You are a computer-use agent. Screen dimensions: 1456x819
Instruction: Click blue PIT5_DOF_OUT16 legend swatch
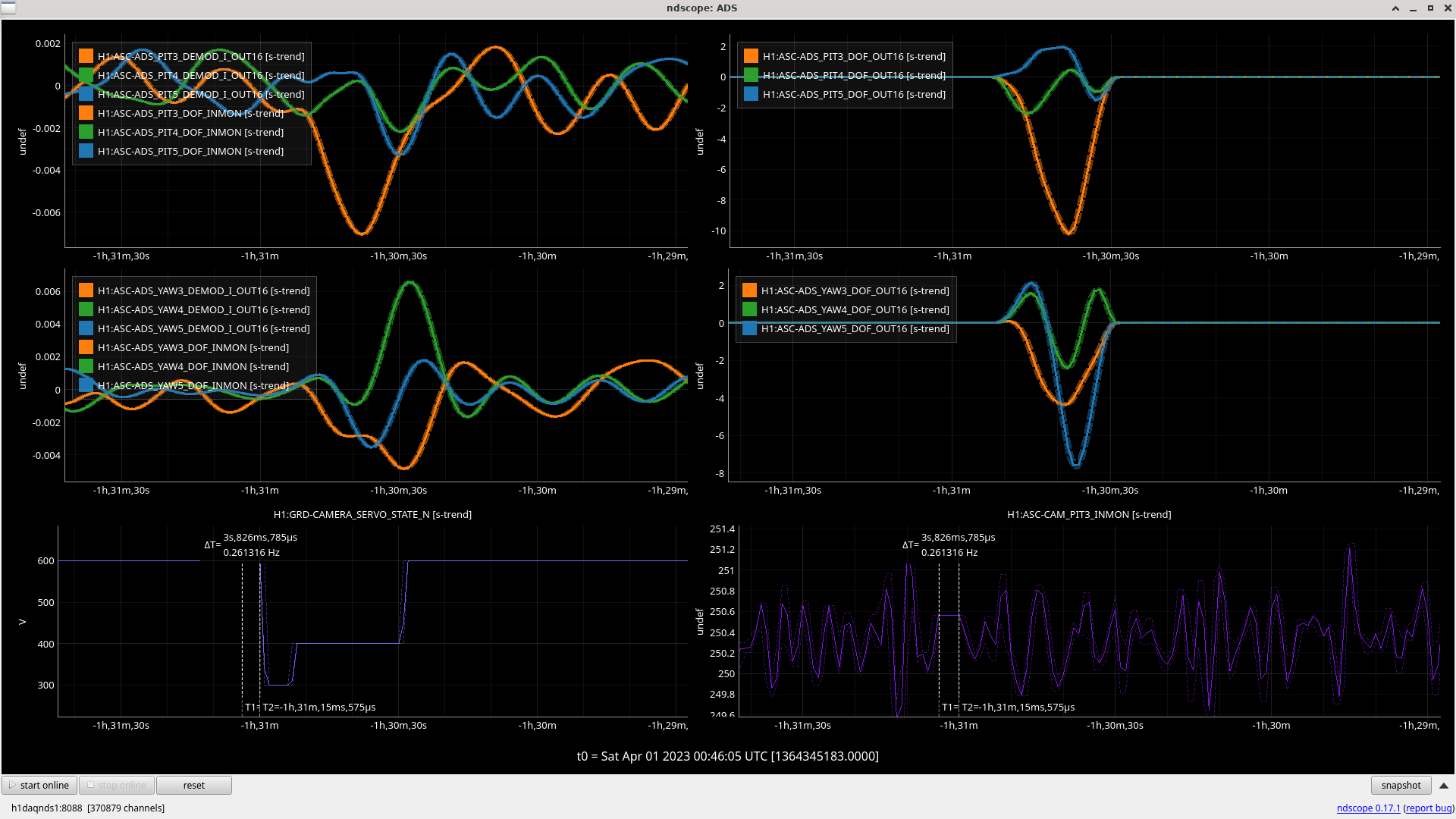[x=752, y=94]
